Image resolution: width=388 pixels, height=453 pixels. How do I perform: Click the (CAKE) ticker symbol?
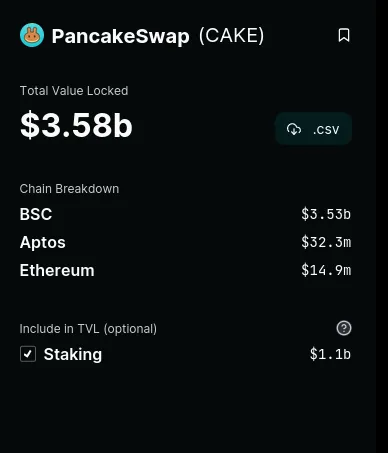pyautogui.click(x=231, y=35)
